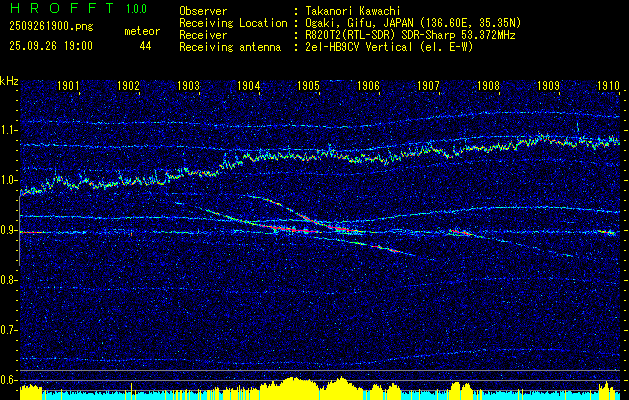Viewport: 629px width, 400px height.
Task: Click the Receiver label
Action: click(x=203, y=35)
